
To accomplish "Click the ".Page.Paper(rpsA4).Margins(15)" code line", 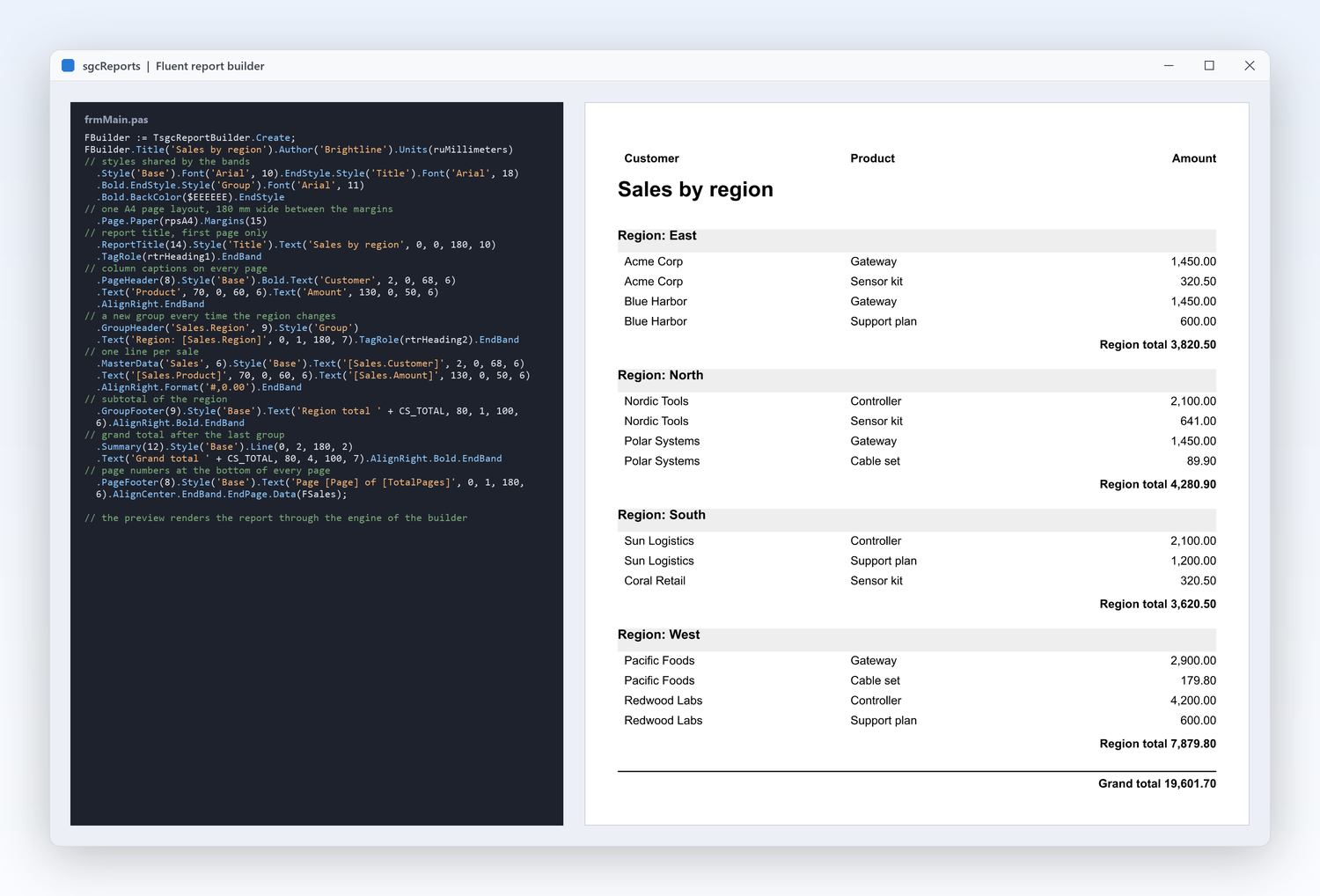I will (181, 221).
